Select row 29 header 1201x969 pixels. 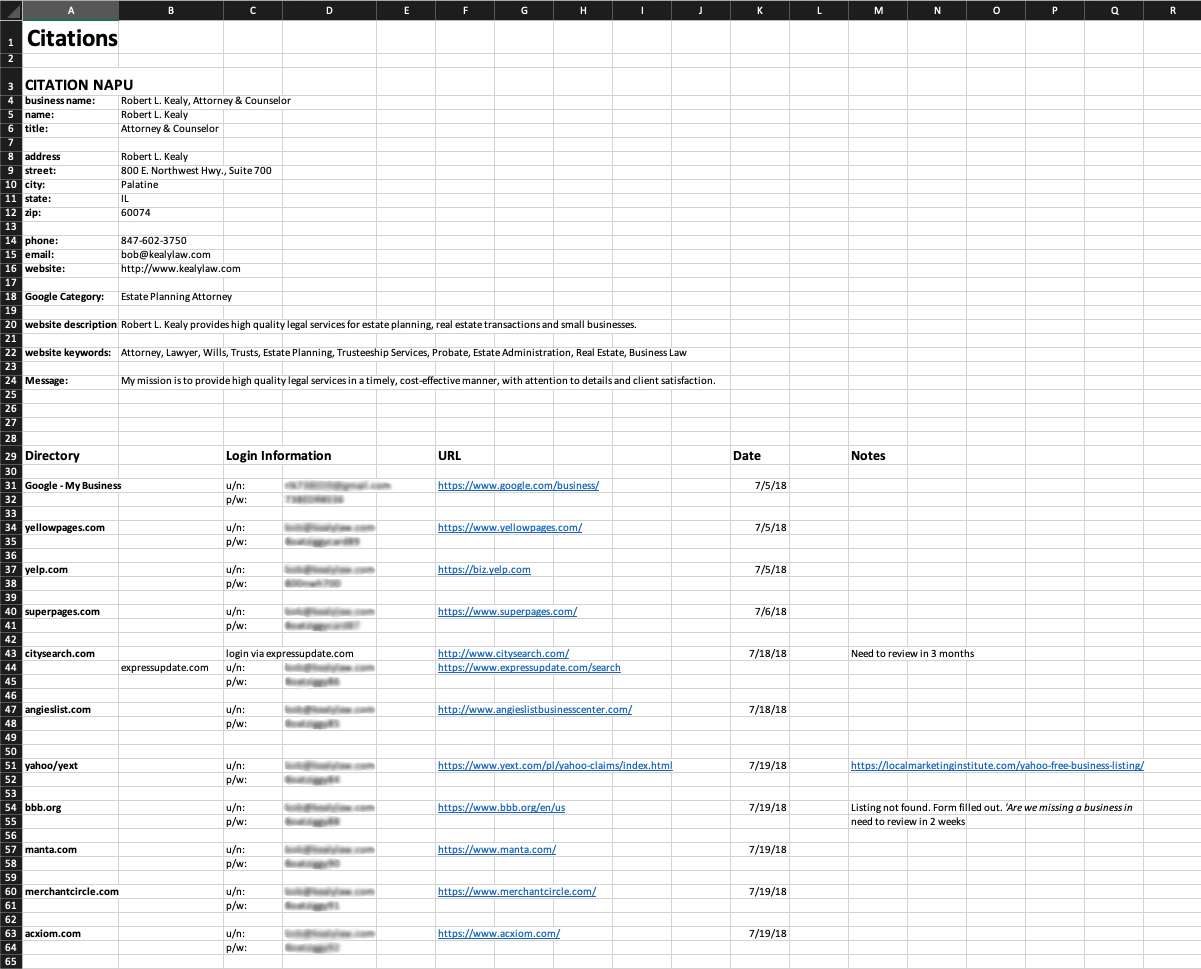tap(10, 456)
